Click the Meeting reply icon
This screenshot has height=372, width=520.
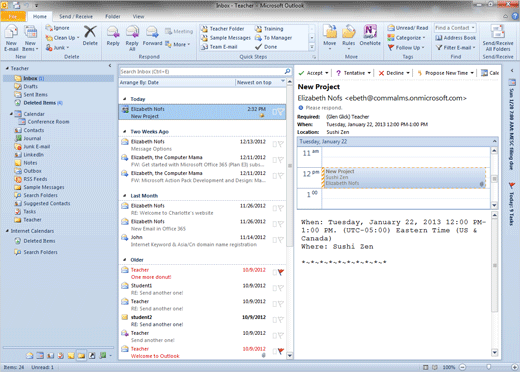(x=168, y=31)
